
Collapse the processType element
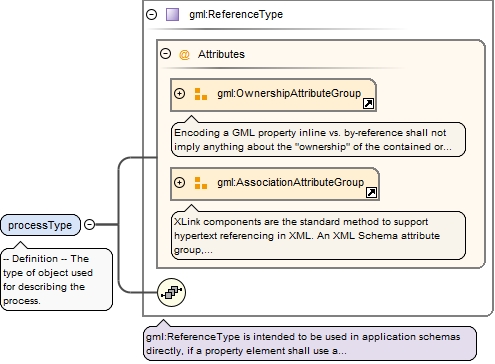click(89, 225)
